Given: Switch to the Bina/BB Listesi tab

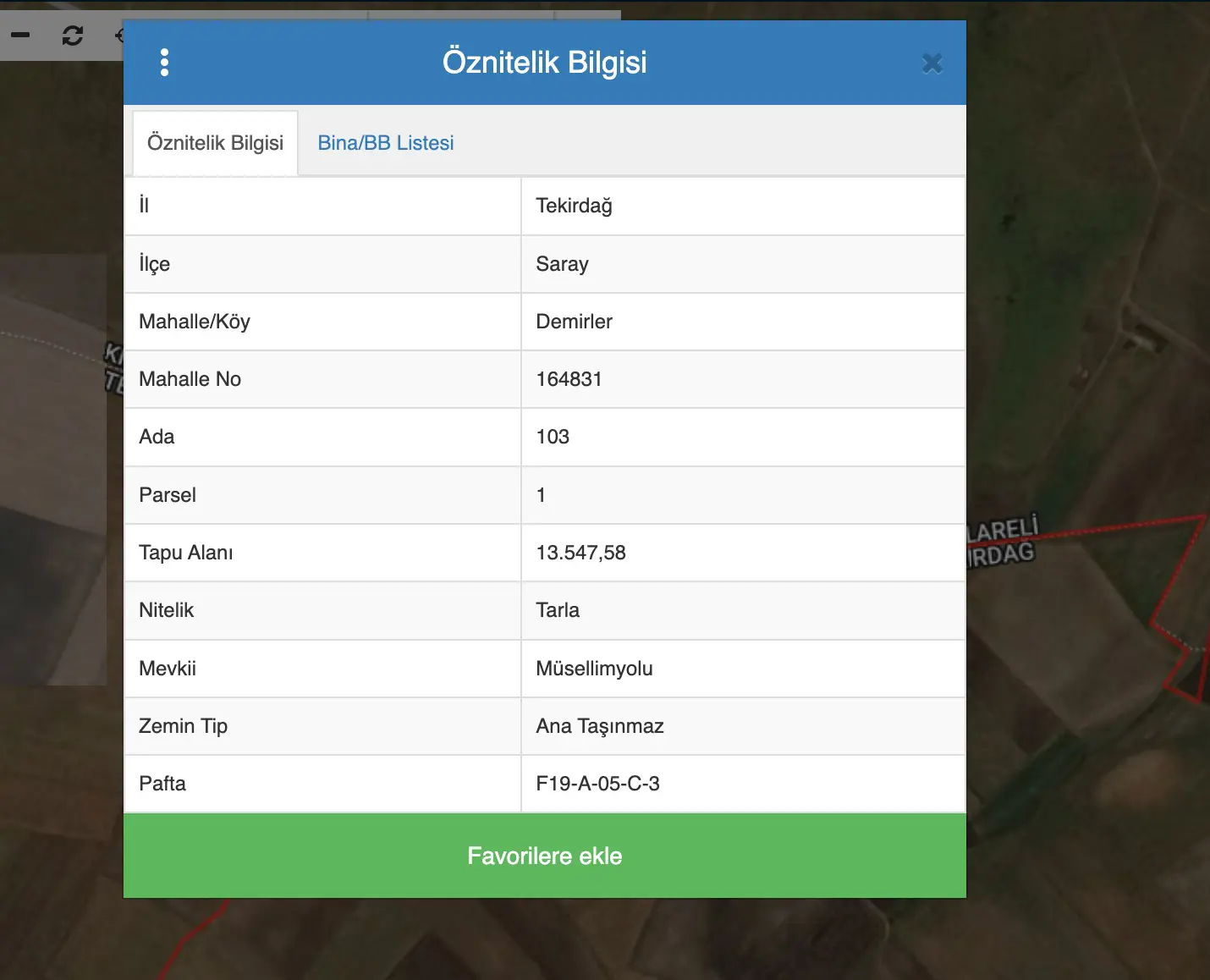Looking at the screenshot, I should click(x=386, y=143).
